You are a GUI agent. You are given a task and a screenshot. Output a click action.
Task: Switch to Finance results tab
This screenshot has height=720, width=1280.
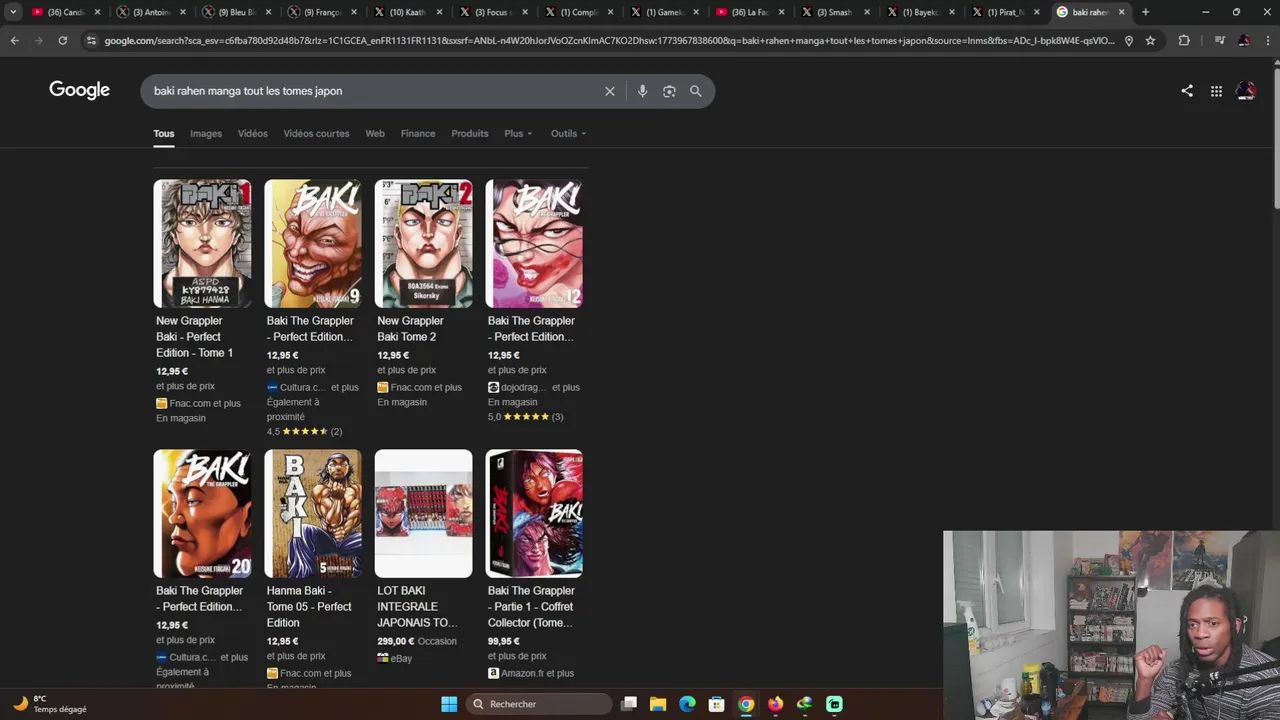pos(418,133)
